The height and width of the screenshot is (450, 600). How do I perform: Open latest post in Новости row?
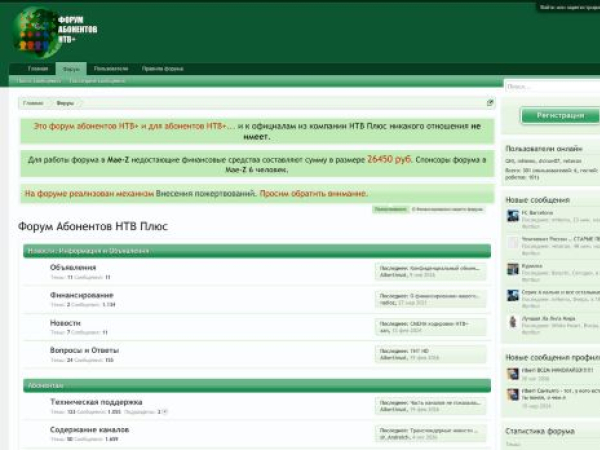(439, 324)
